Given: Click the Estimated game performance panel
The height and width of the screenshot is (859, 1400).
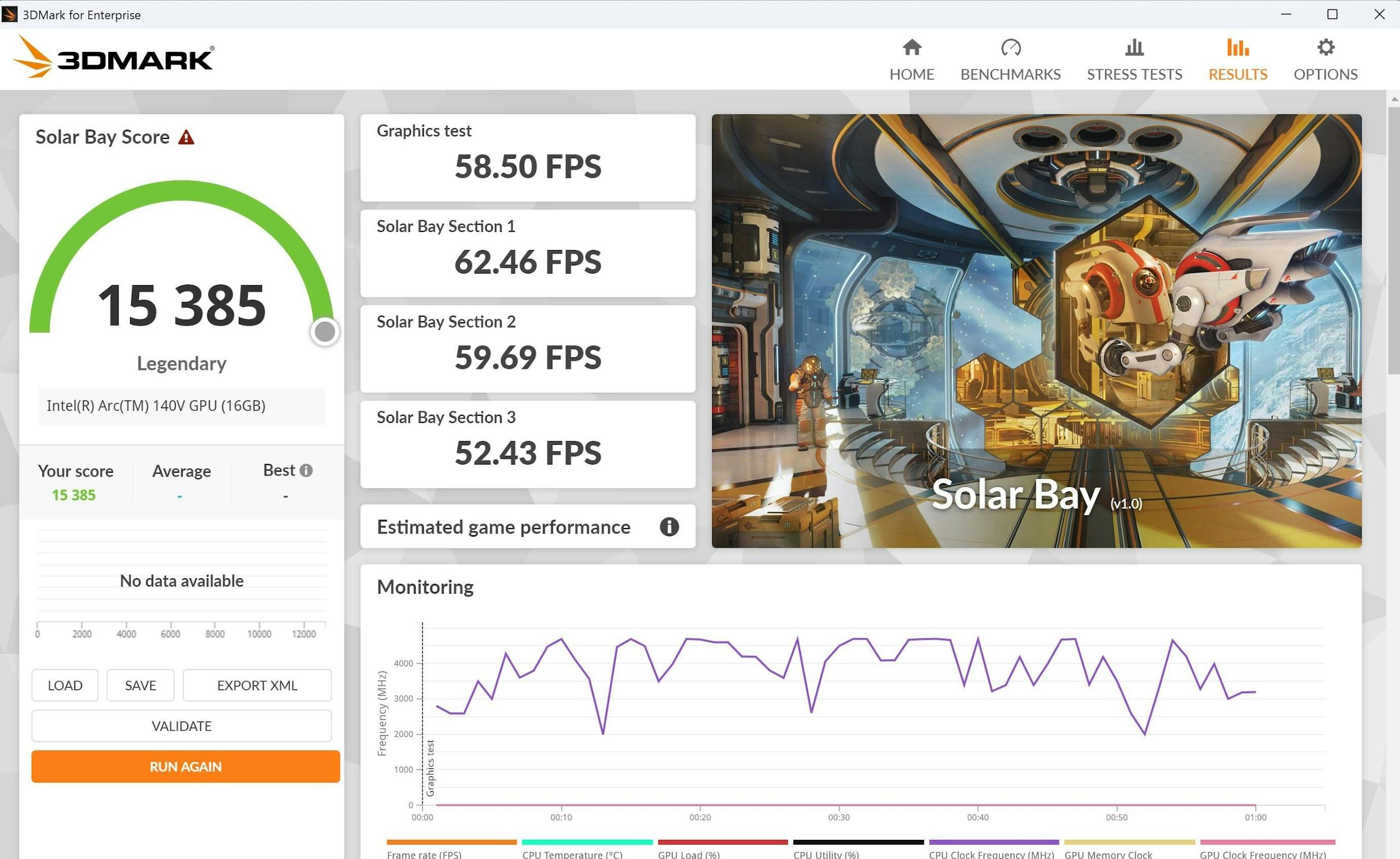Looking at the screenshot, I should (527, 526).
